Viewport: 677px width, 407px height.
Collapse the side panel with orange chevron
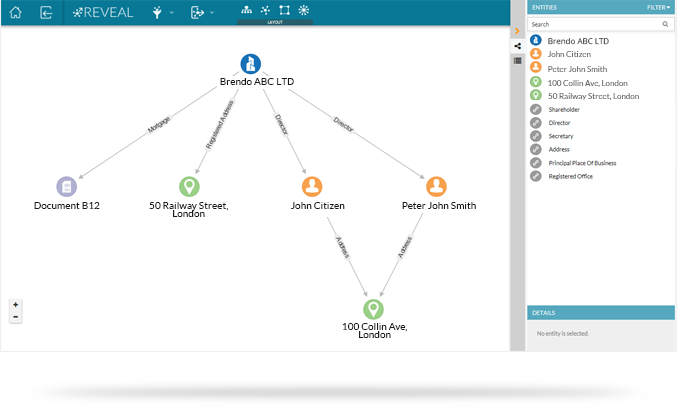(517, 31)
